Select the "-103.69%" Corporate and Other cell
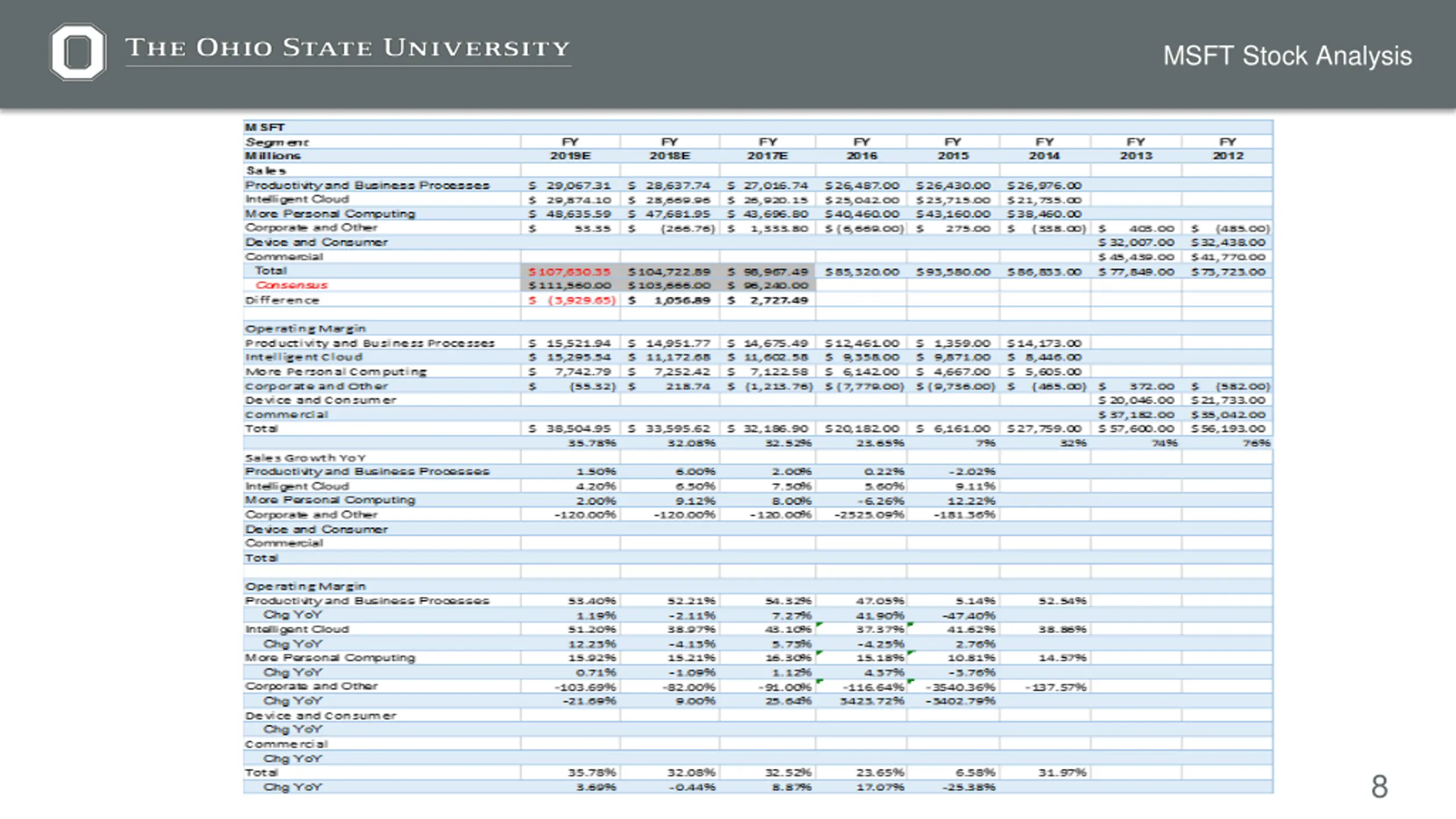 [585, 687]
